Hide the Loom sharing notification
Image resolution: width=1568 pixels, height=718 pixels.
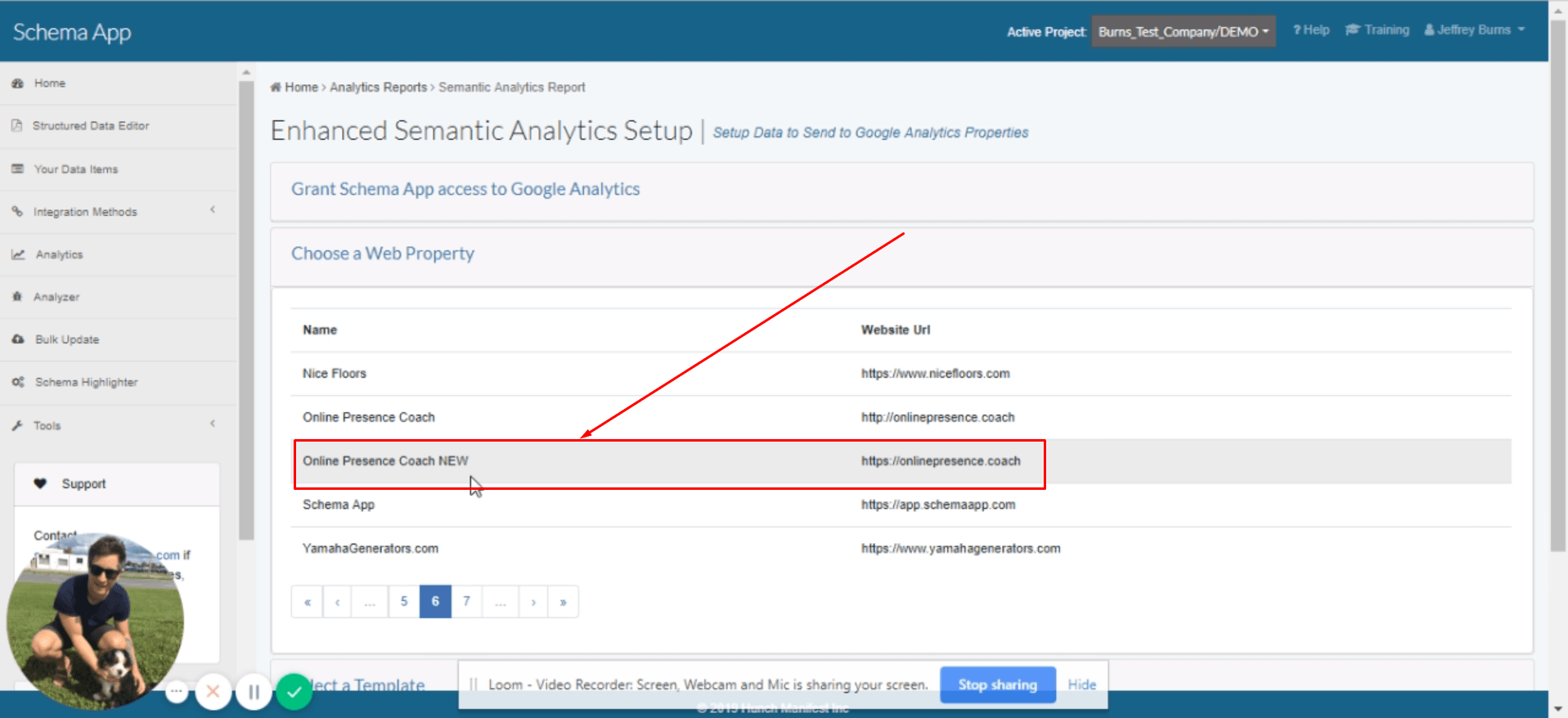tap(1081, 684)
